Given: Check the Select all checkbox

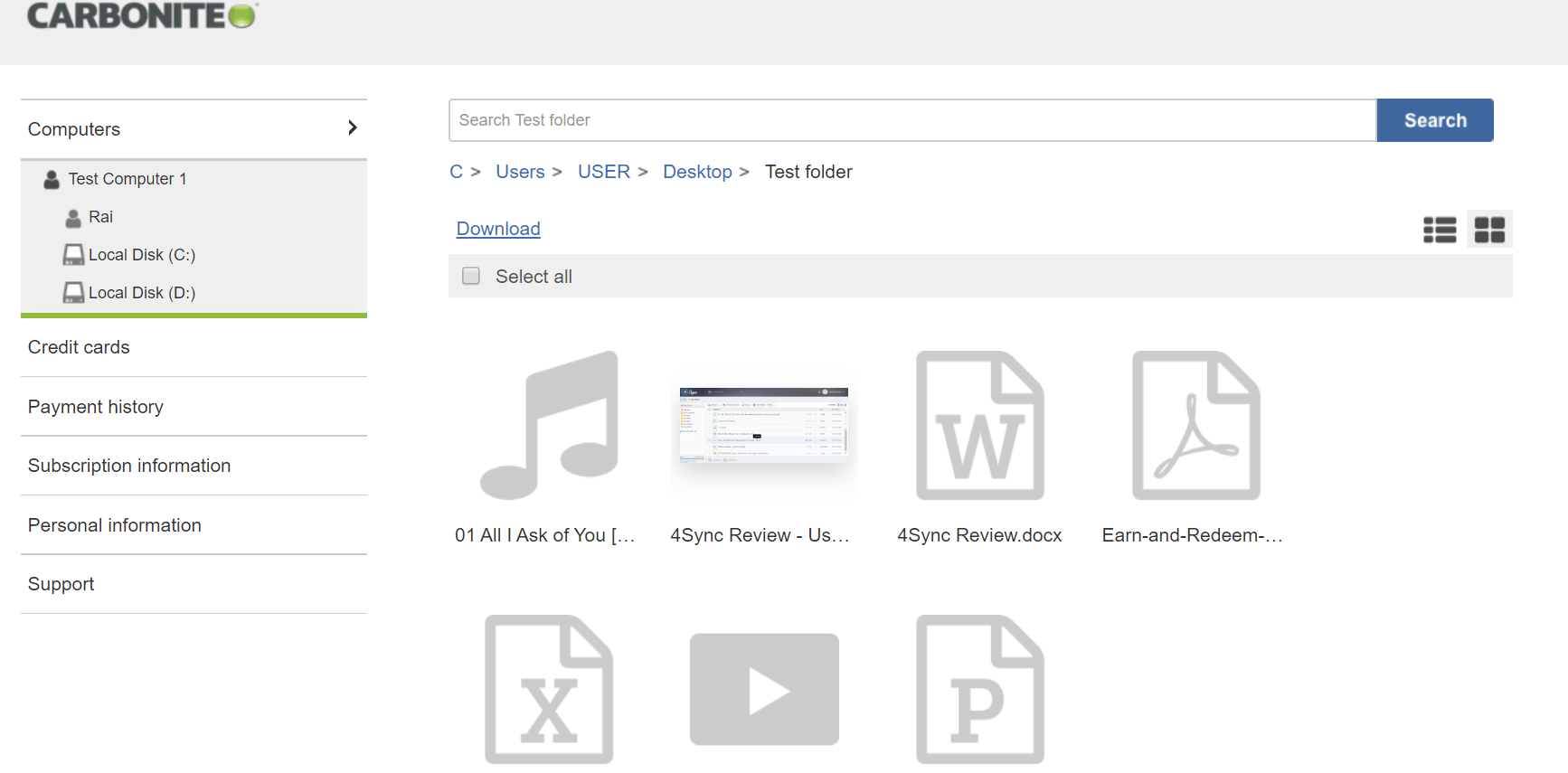Looking at the screenshot, I should click(x=471, y=276).
